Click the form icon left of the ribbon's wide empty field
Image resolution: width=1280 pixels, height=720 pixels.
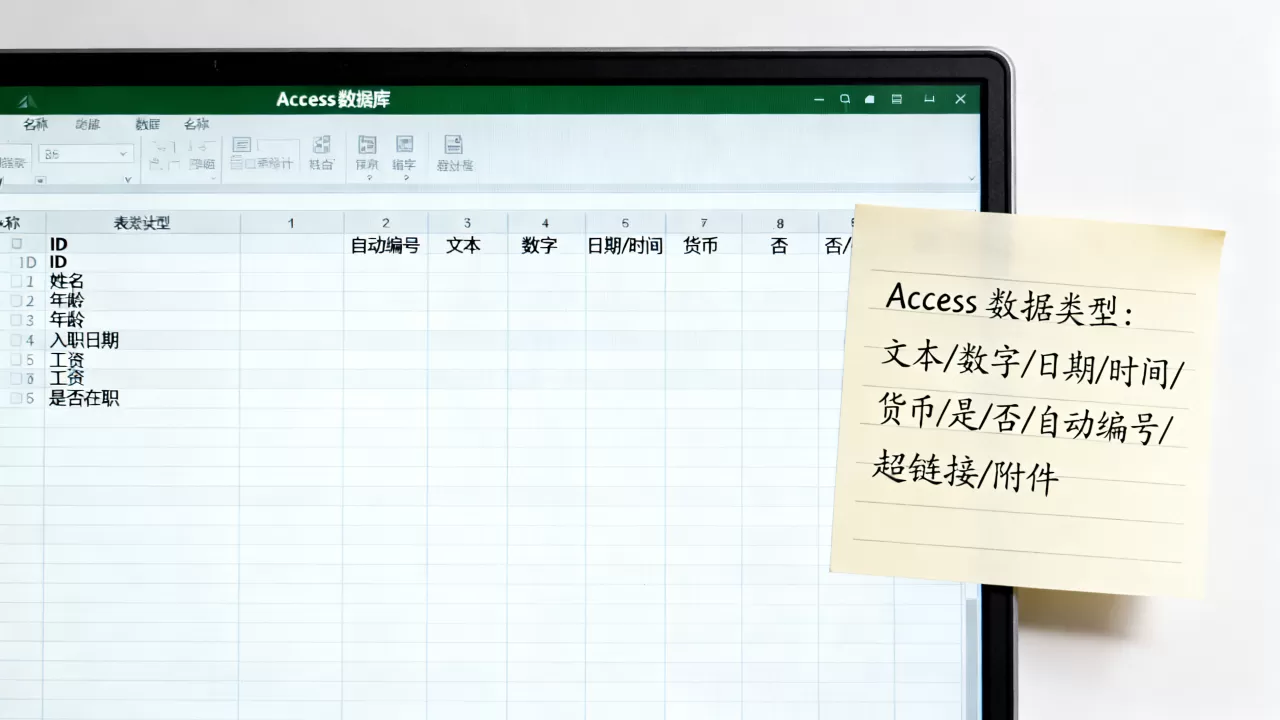242,145
